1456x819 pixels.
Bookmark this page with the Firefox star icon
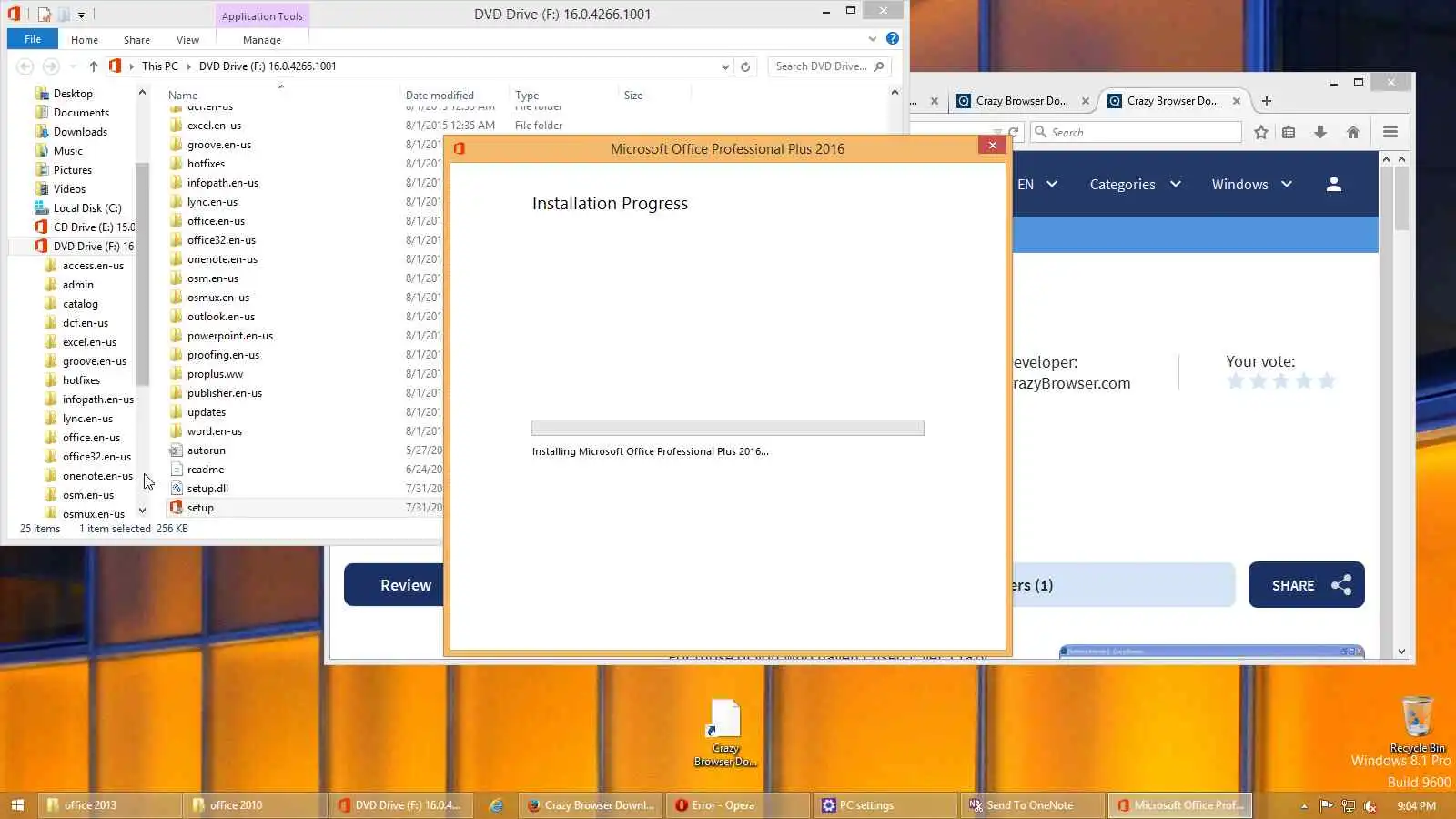1261,132
